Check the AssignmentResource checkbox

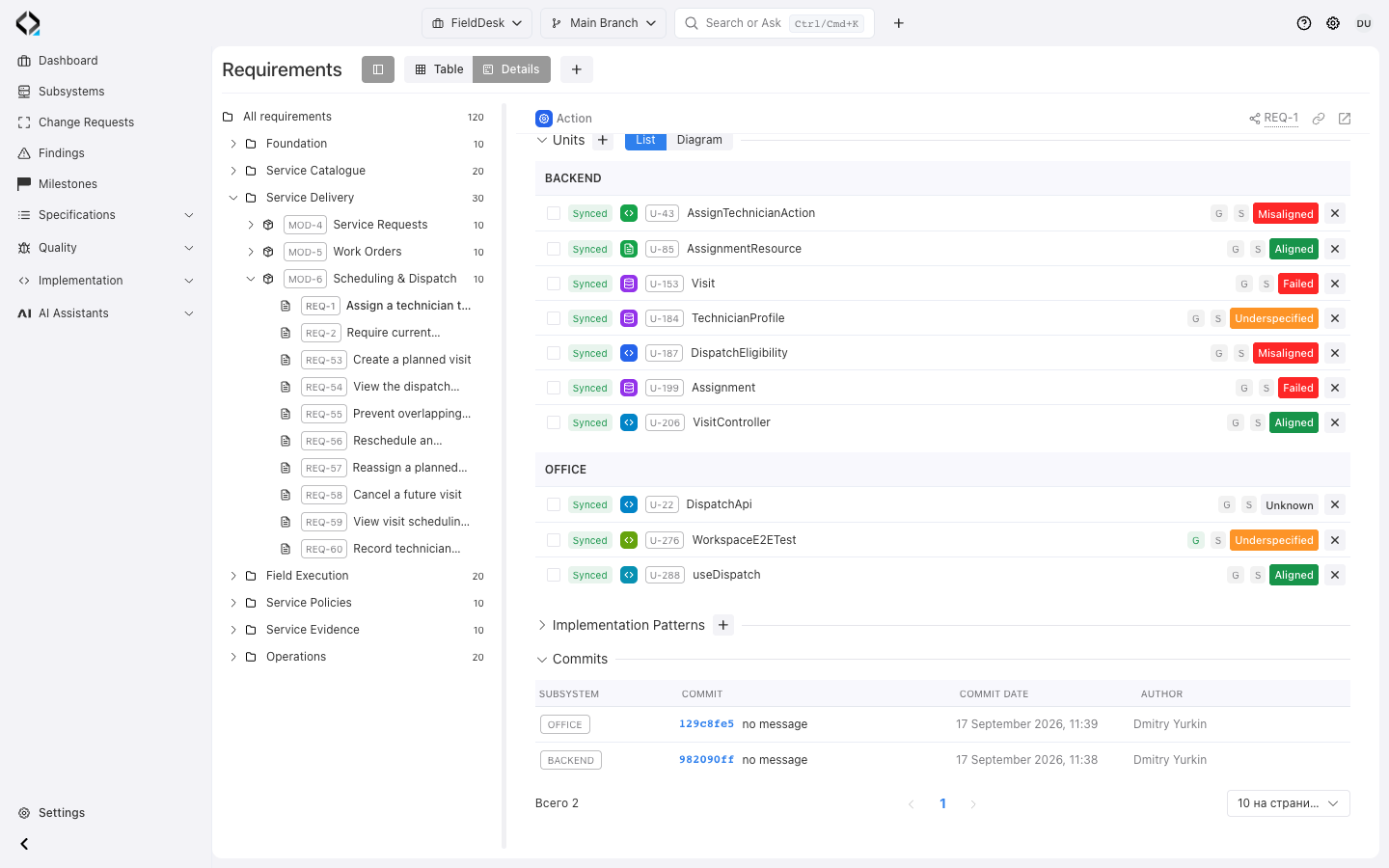pos(554,249)
